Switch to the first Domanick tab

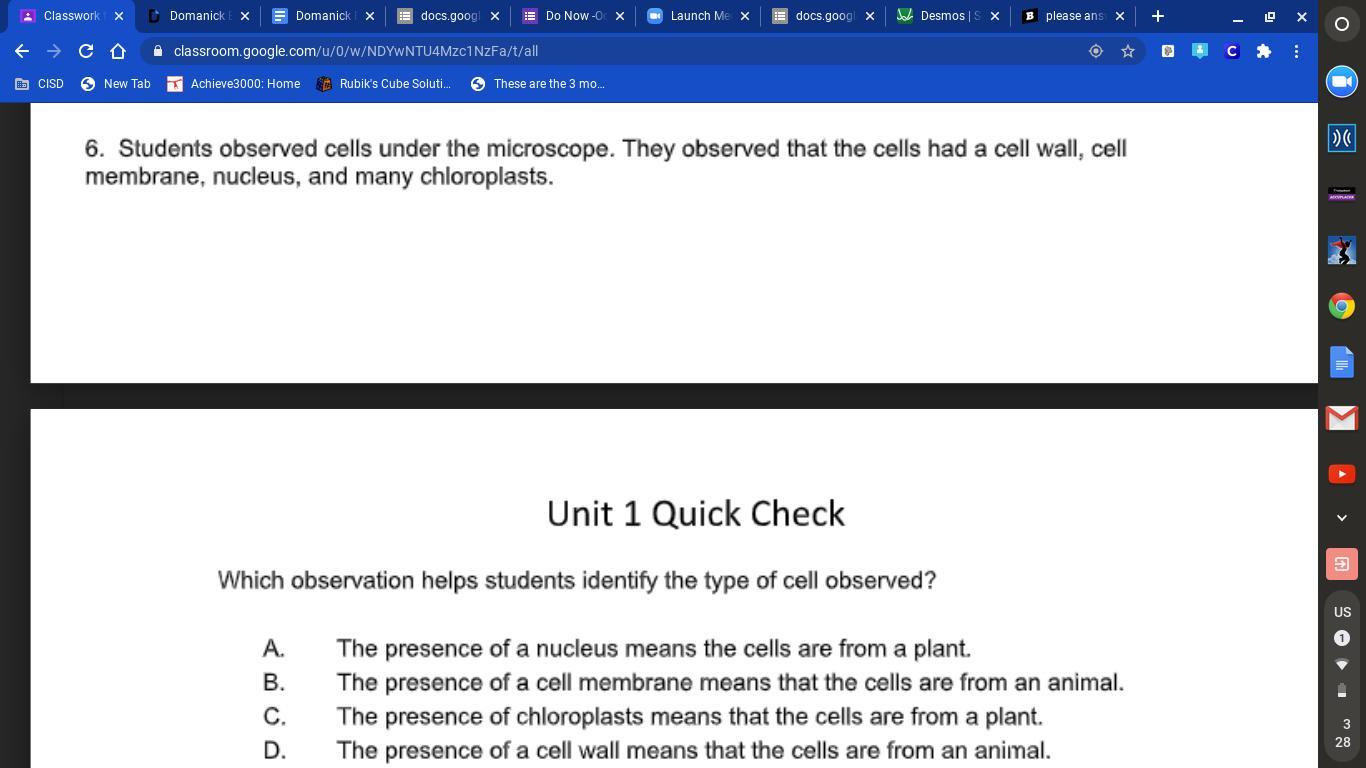(197, 16)
